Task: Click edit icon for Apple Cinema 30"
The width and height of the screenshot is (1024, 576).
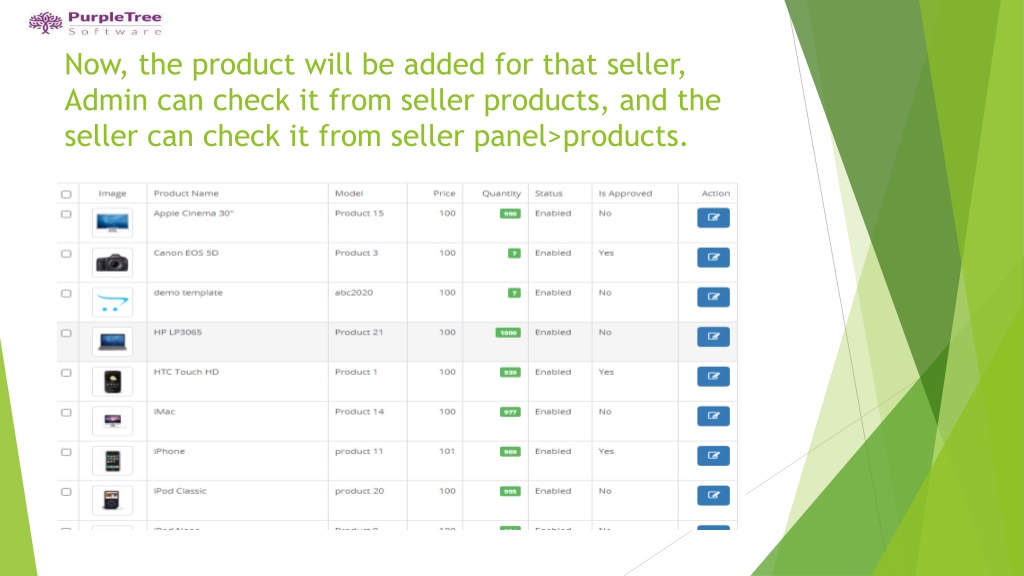Action: point(713,217)
